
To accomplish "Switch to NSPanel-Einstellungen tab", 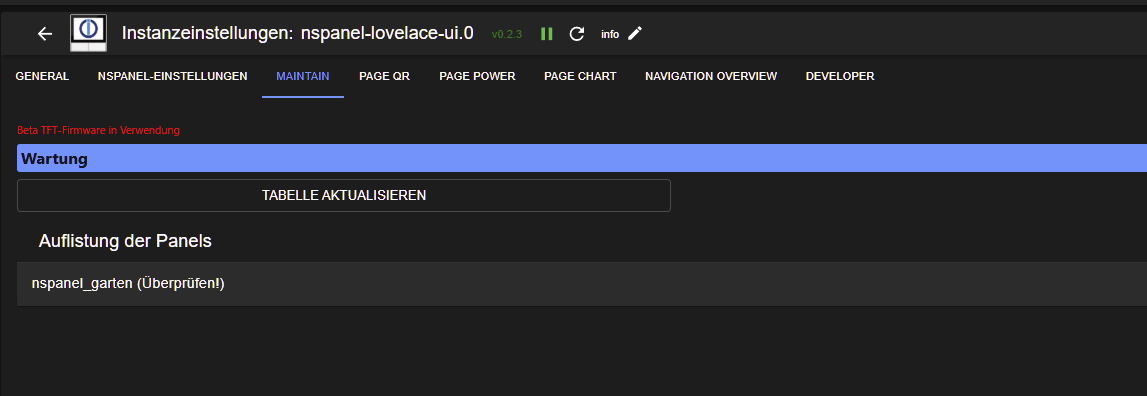I will tap(173, 76).
